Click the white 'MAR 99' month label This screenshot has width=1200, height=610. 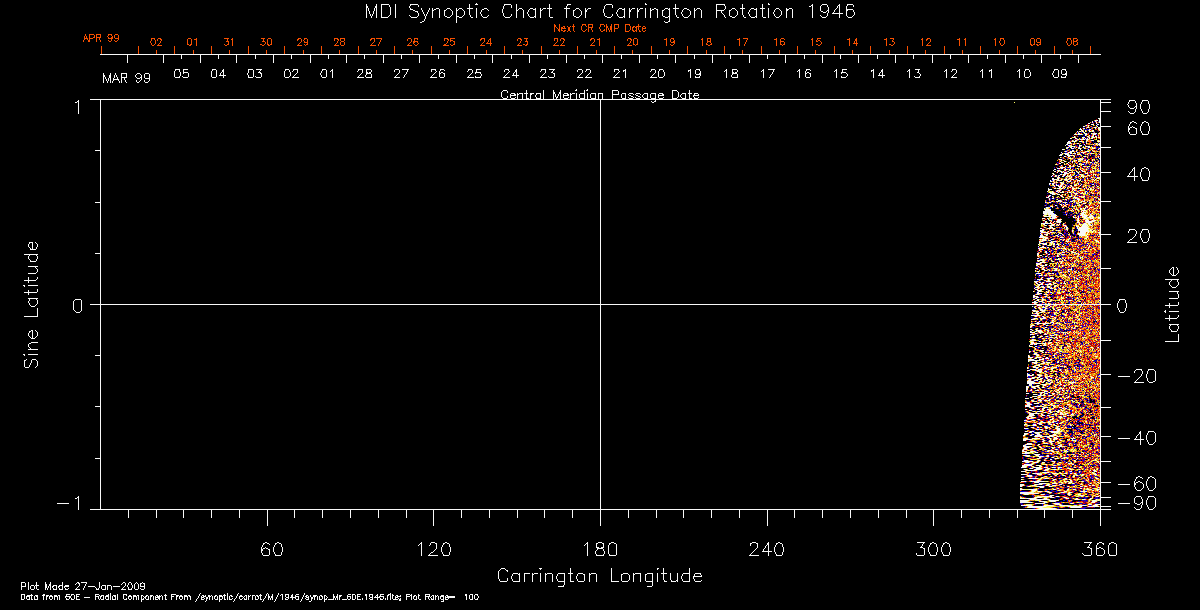click(126, 78)
